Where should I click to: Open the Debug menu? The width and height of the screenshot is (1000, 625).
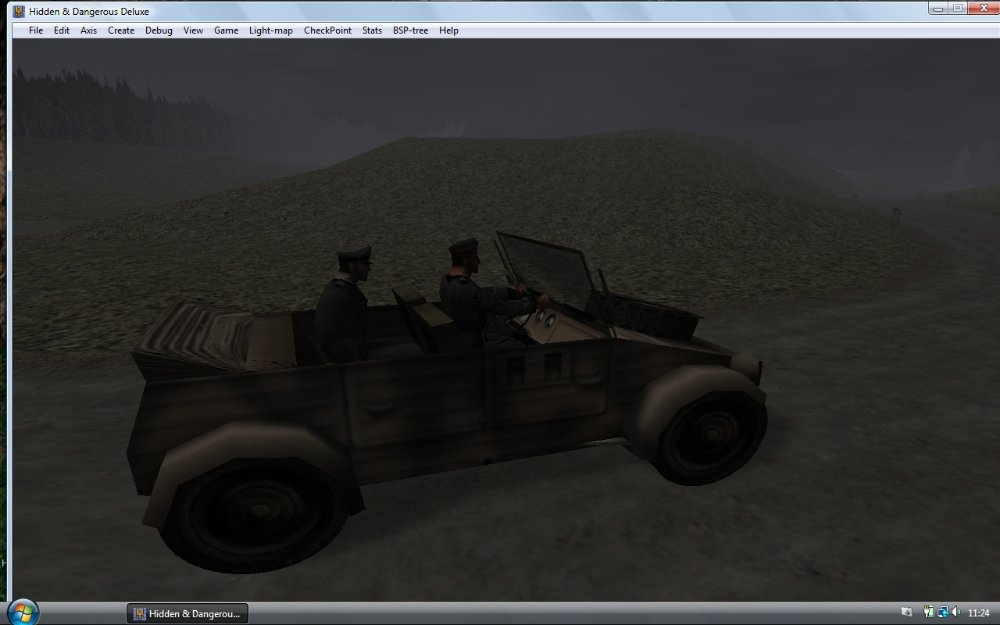[158, 30]
